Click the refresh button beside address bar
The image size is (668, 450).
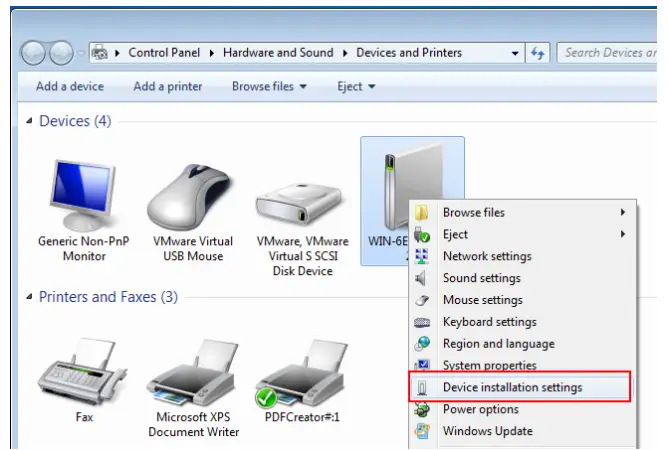pos(537,53)
